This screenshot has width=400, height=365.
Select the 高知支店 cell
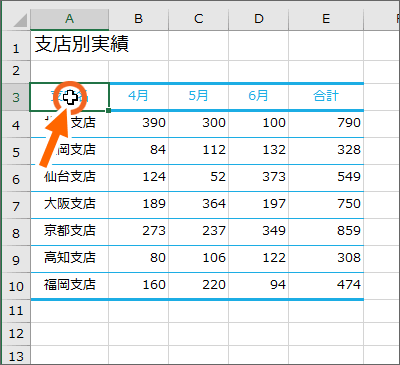69,259
